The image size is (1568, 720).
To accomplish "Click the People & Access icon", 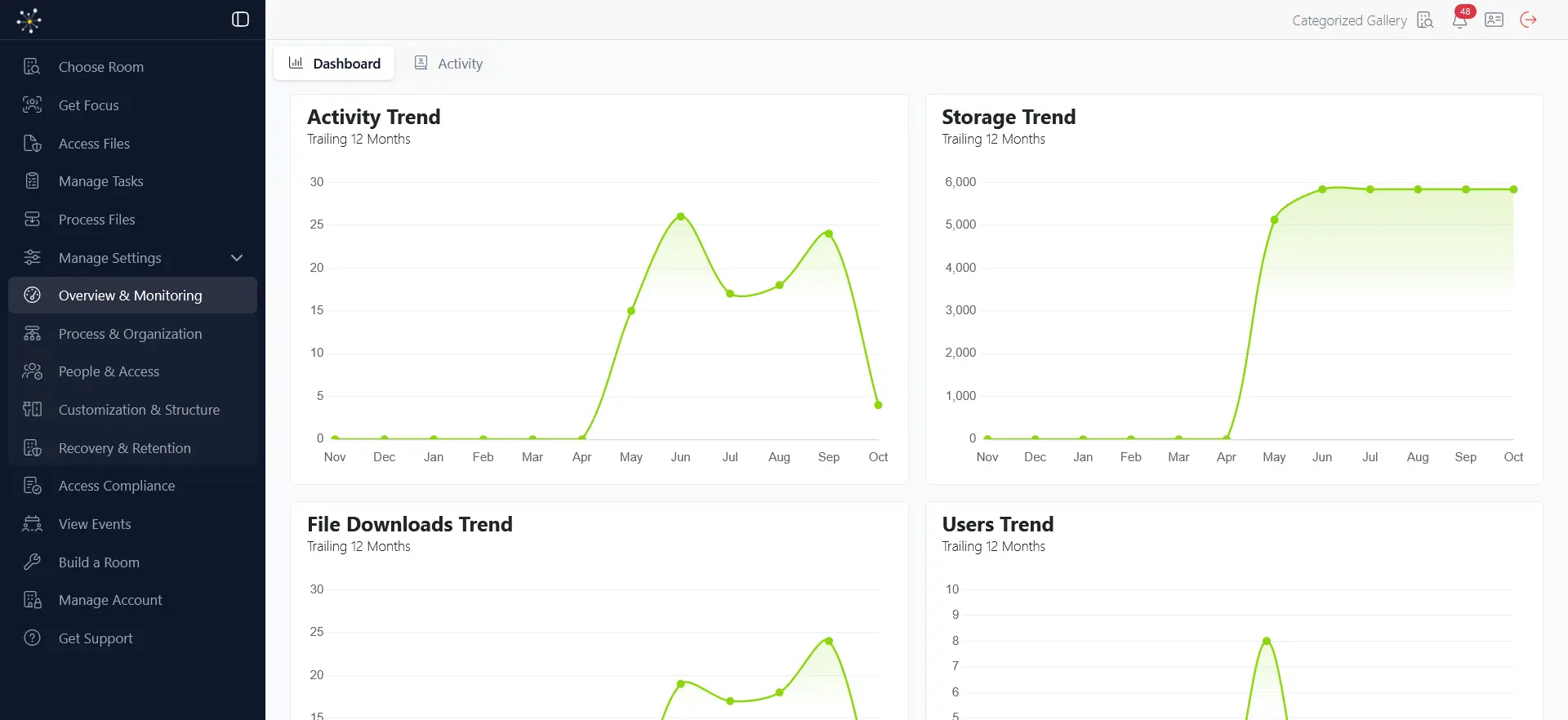I will (x=32, y=371).
